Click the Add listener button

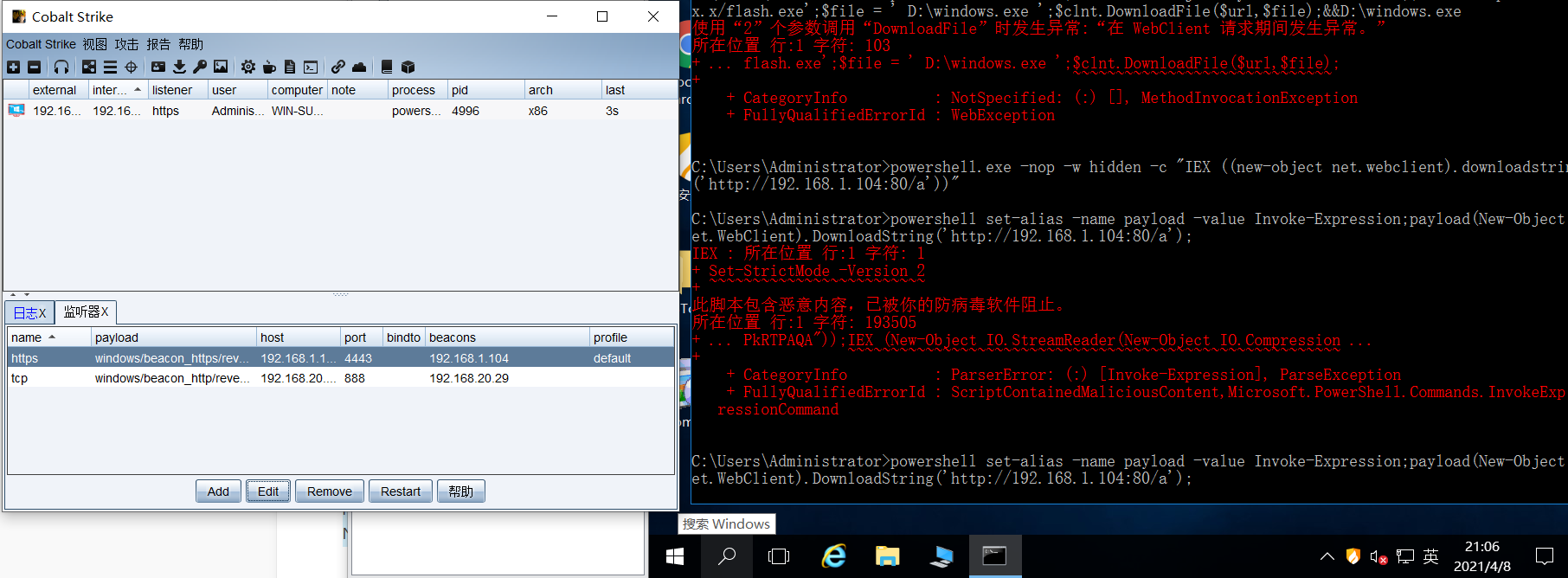218,491
